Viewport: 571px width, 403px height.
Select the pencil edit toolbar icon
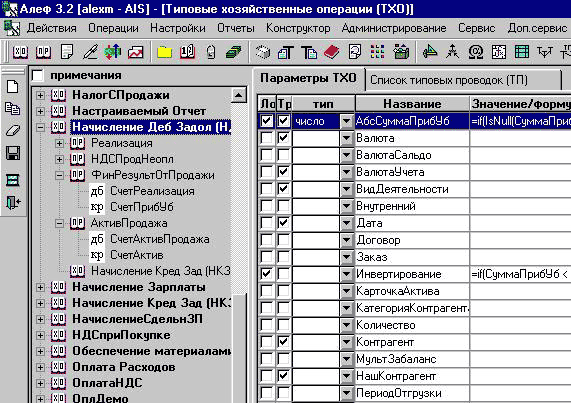pos(90,52)
